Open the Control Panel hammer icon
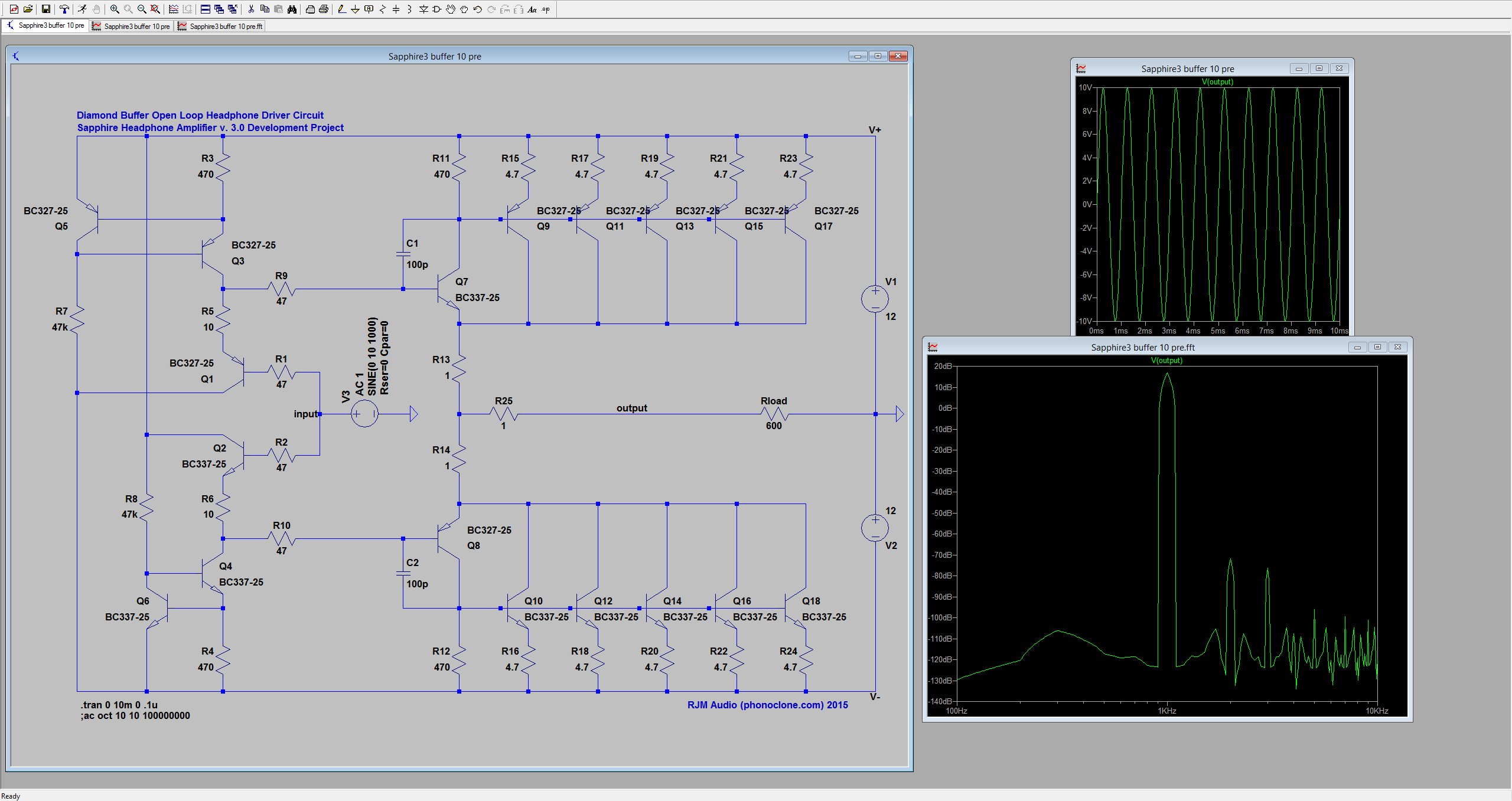 [64, 9]
